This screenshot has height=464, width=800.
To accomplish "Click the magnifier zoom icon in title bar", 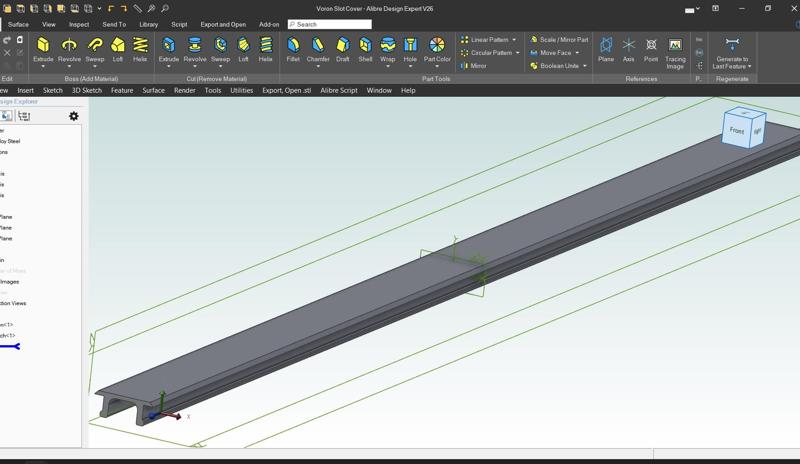I will click(x=165, y=9).
